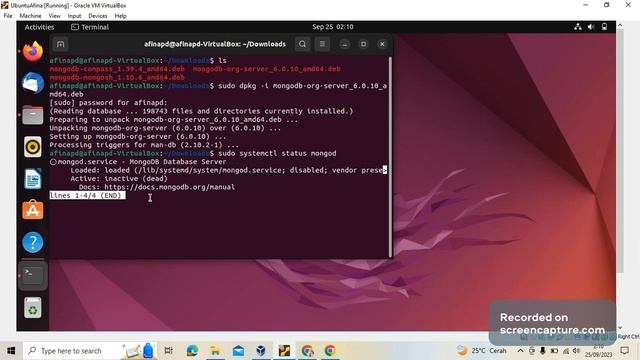Open the Trash icon in the dock
The width and height of the screenshot is (640, 360).
pos(33,308)
